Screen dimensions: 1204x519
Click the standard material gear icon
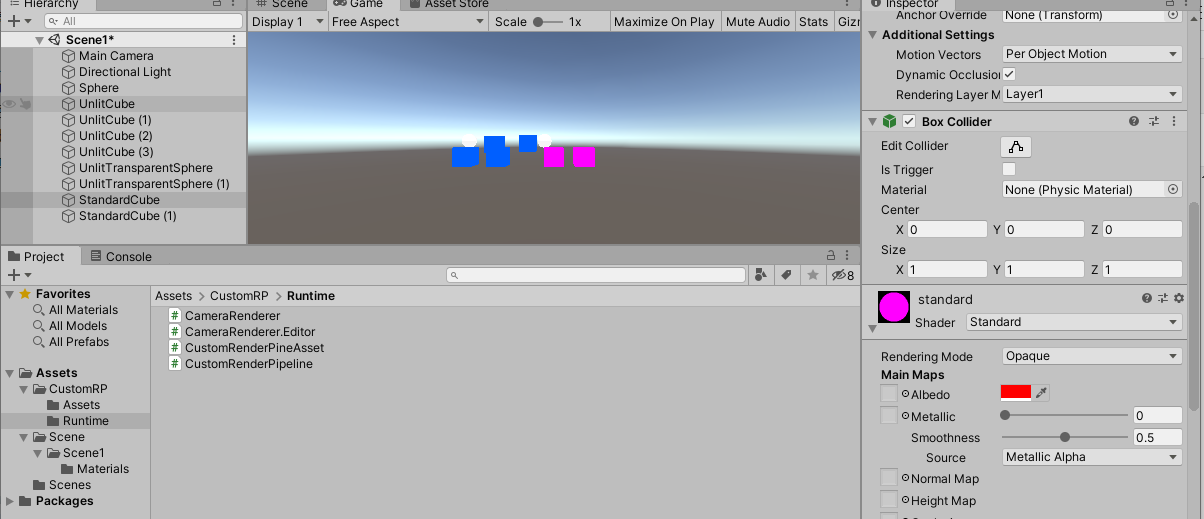tap(1179, 298)
